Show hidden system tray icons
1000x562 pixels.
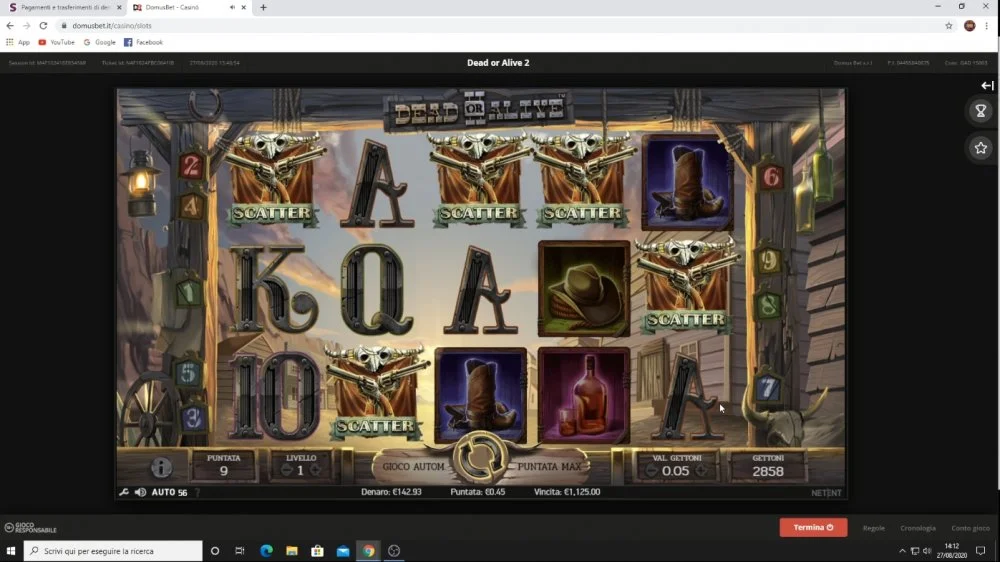(902, 551)
